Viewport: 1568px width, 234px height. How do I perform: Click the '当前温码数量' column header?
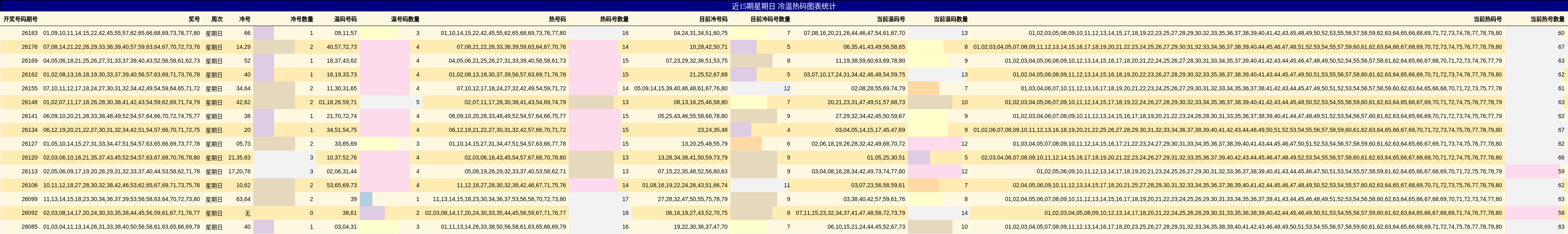point(951,20)
